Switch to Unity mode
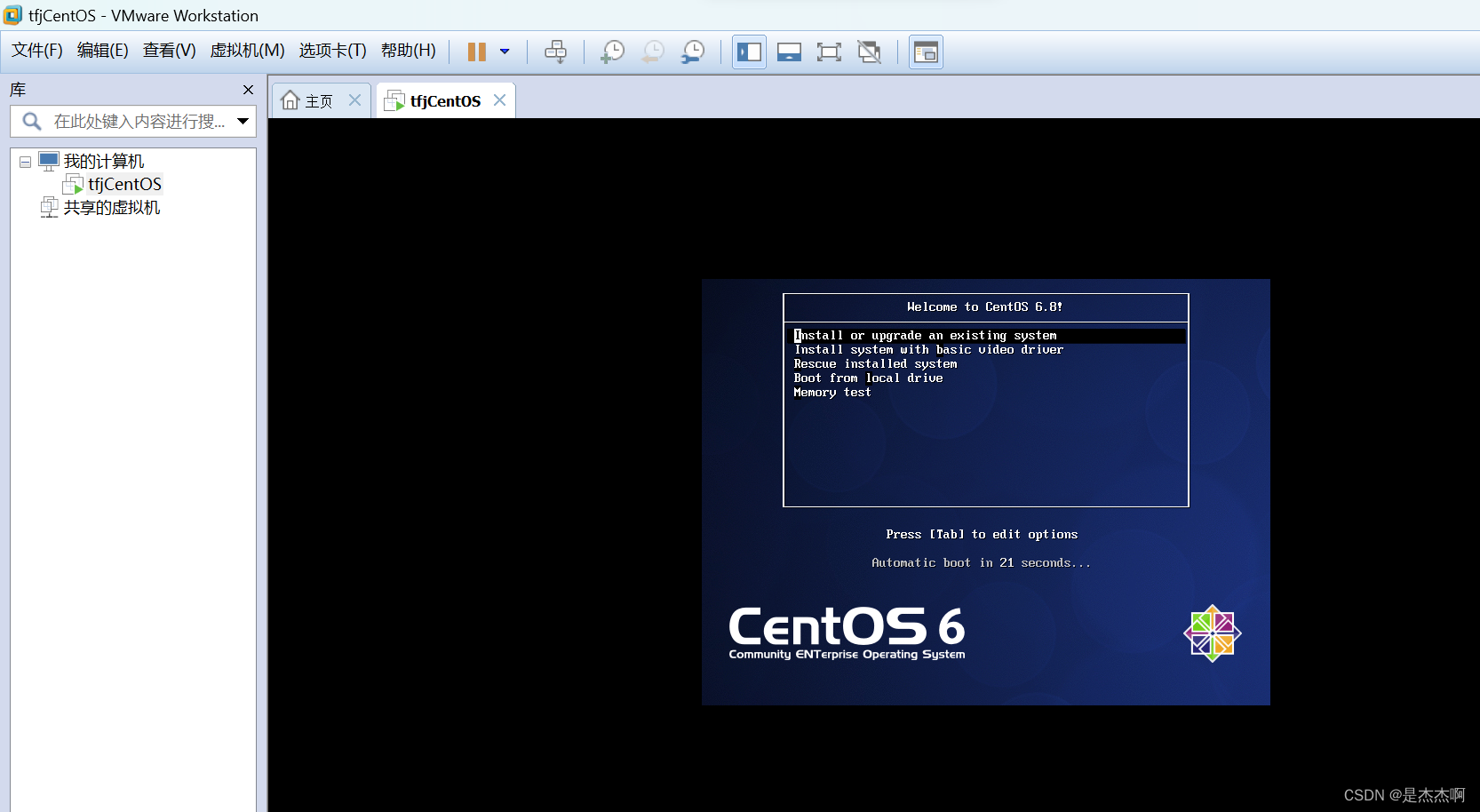The width and height of the screenshot is (1480, 812). tap(869, 52)
